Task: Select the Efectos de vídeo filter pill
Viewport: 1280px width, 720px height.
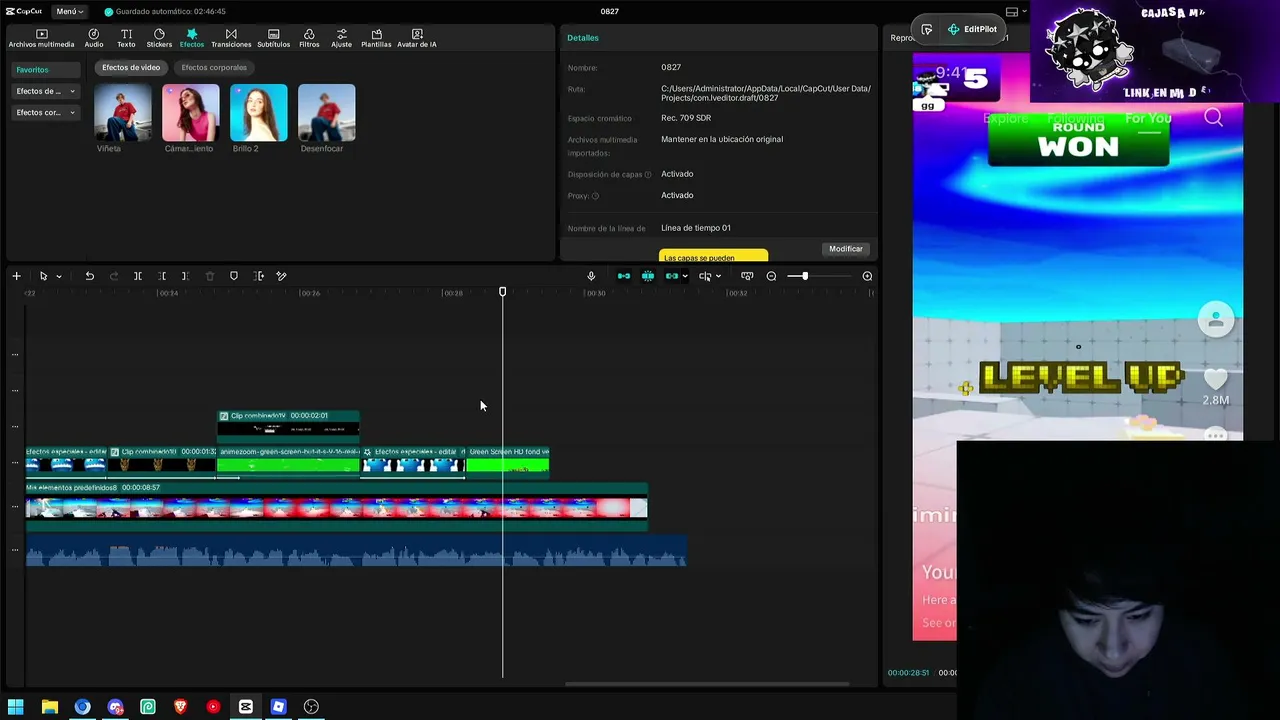Action: [131, 68]
